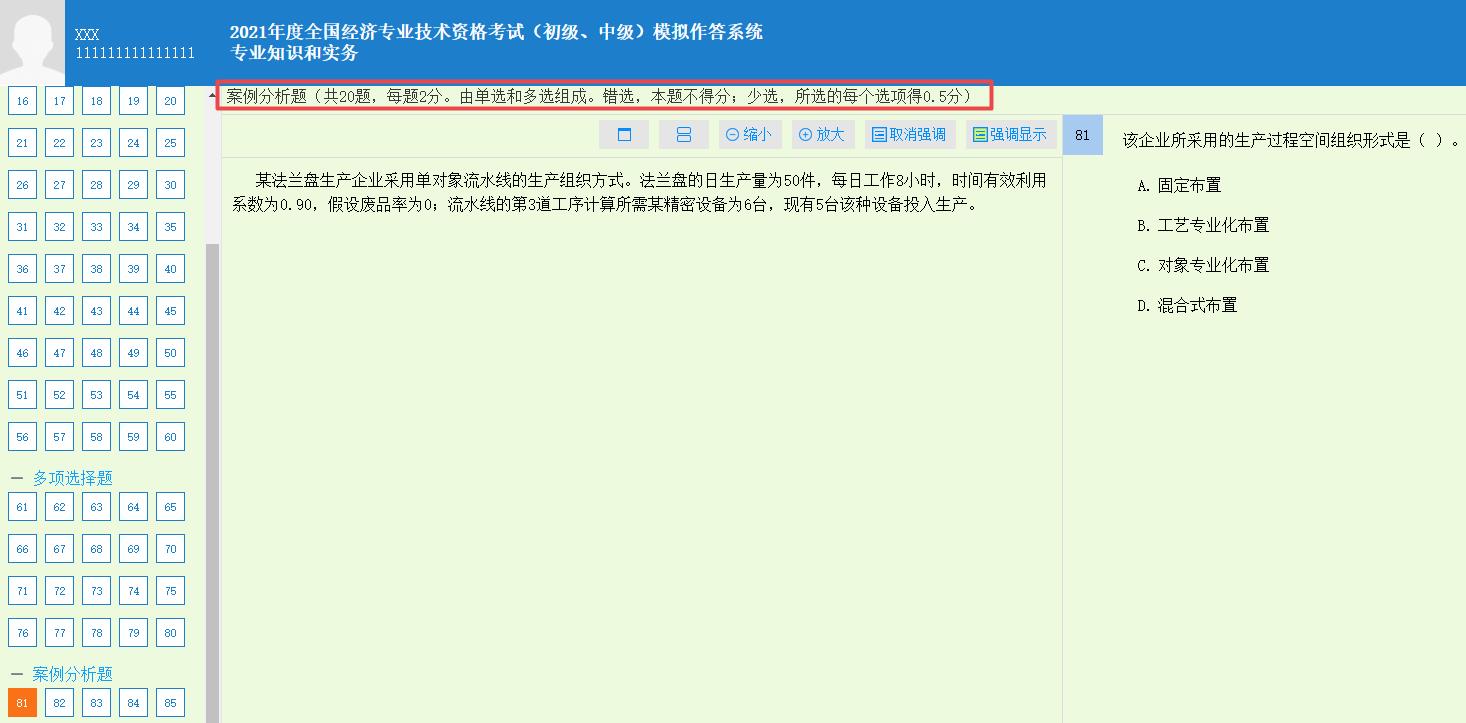Click the split-view layout icon on the toolbar
The width and height of the screenshot is (1466, 723).
click(685, 133)
